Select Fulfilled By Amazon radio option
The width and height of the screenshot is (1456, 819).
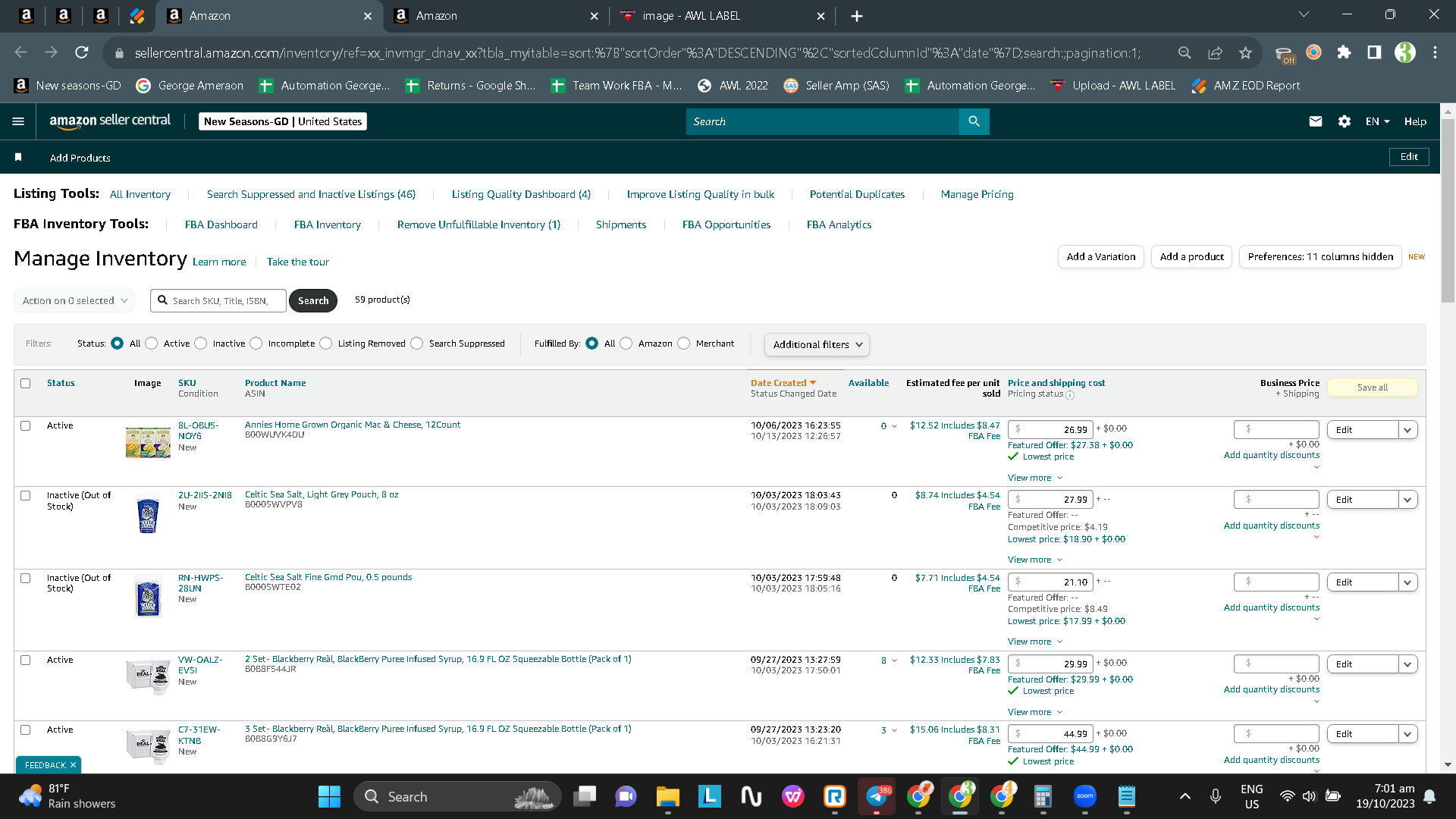(626, 344)
